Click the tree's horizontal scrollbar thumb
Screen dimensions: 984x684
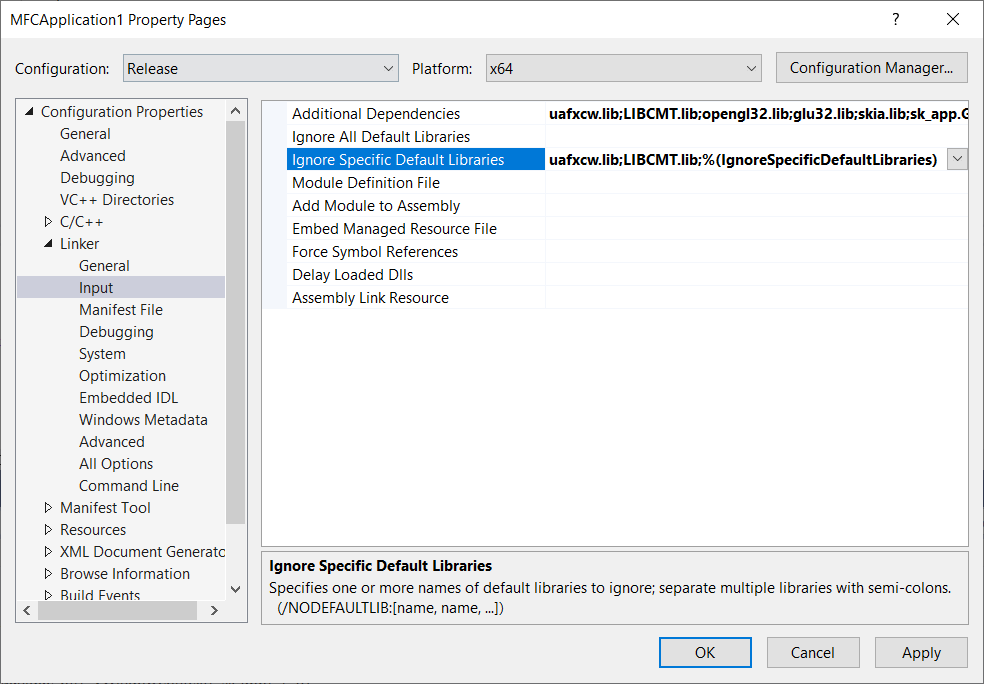click(x=117, y=610)
